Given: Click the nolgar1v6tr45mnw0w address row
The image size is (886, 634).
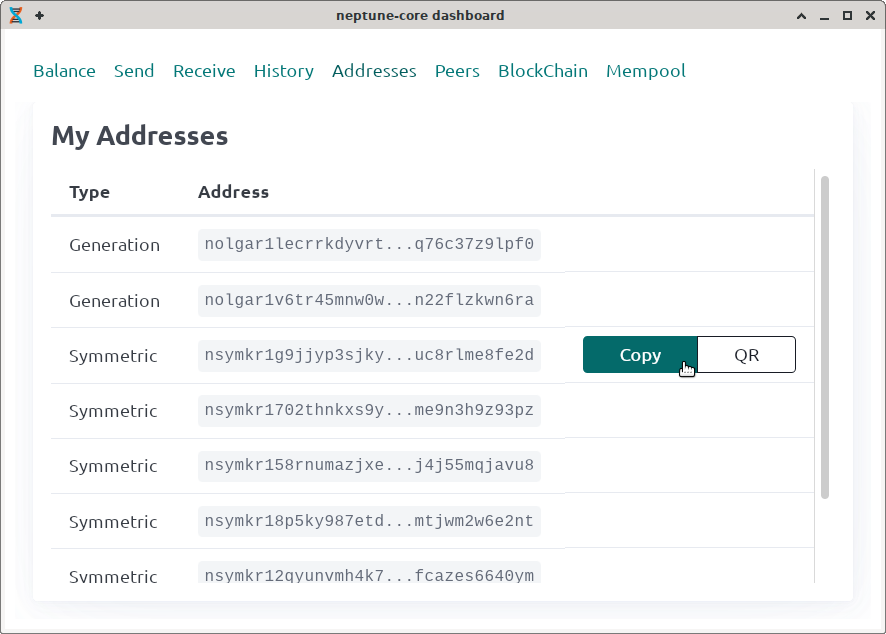Looking at the screenshot, I should click(x=369, y=301).
